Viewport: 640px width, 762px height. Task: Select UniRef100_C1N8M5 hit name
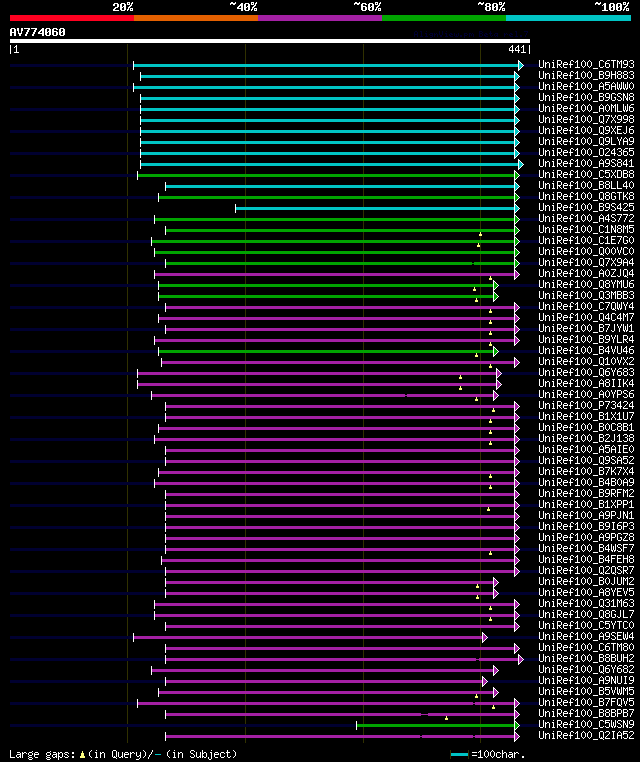point(586,229)
